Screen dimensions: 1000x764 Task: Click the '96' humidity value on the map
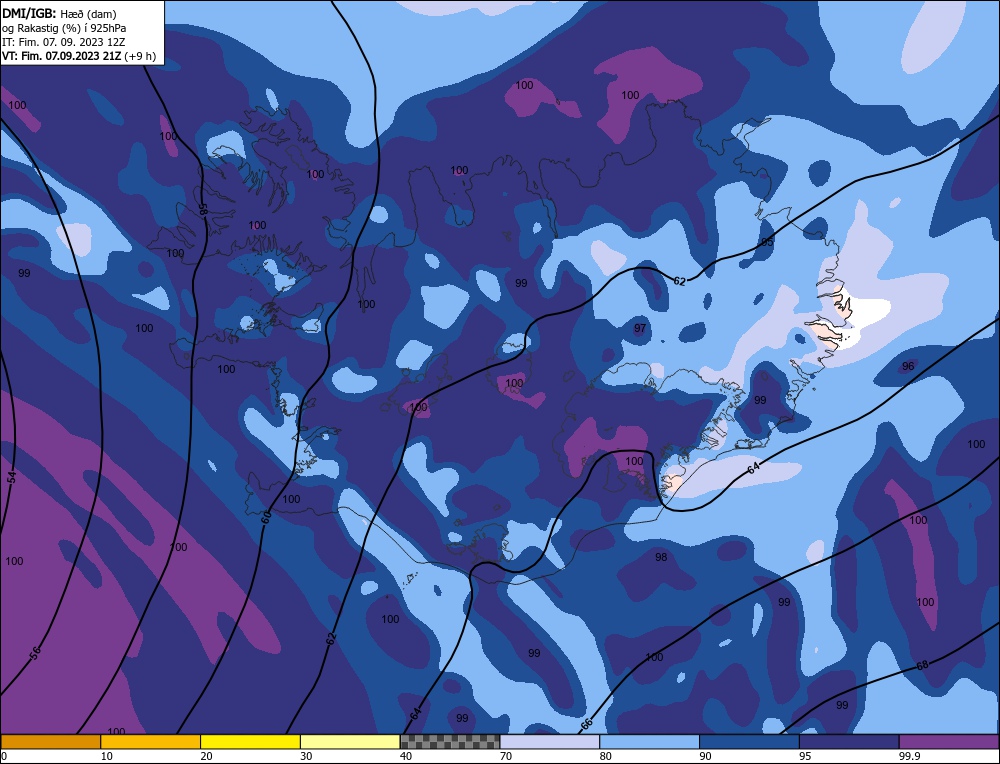[x=908, y=366]
